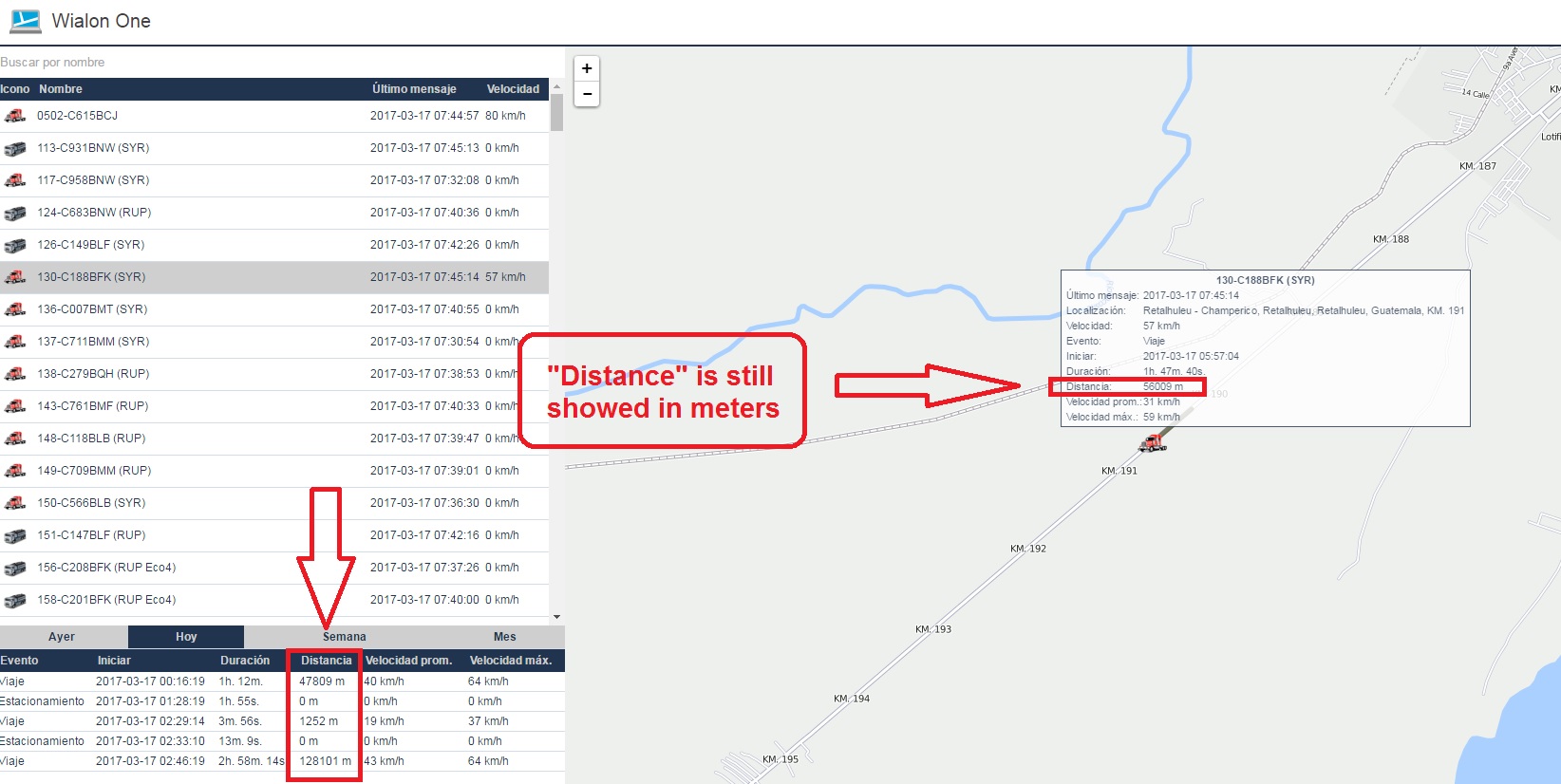Sort units by Nombre column header
Image resolution: width=1561 pixels, height=784 pixels.
pyautogui.click(x=61, y=89)
